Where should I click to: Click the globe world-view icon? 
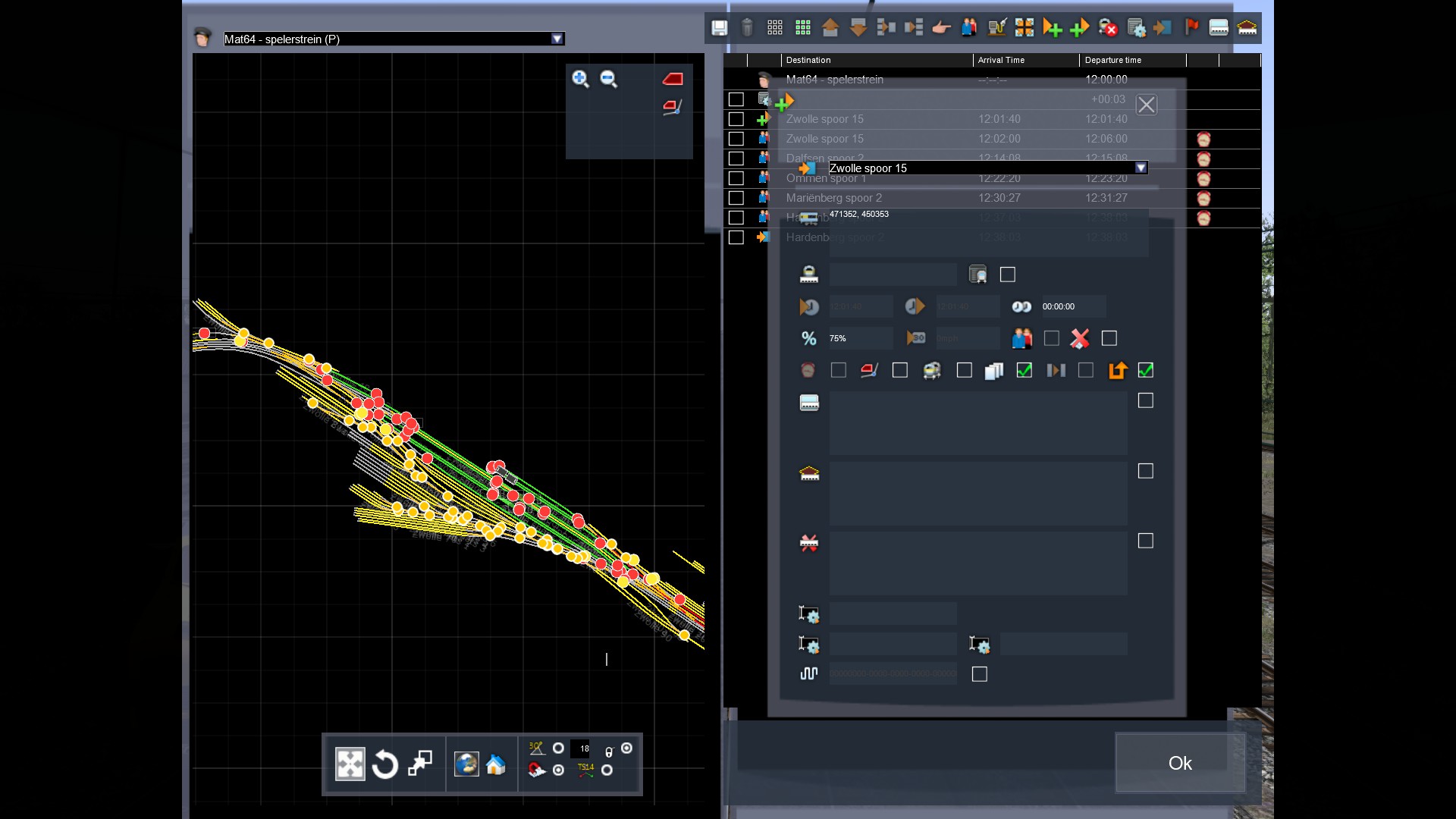[x=466, y=764]
